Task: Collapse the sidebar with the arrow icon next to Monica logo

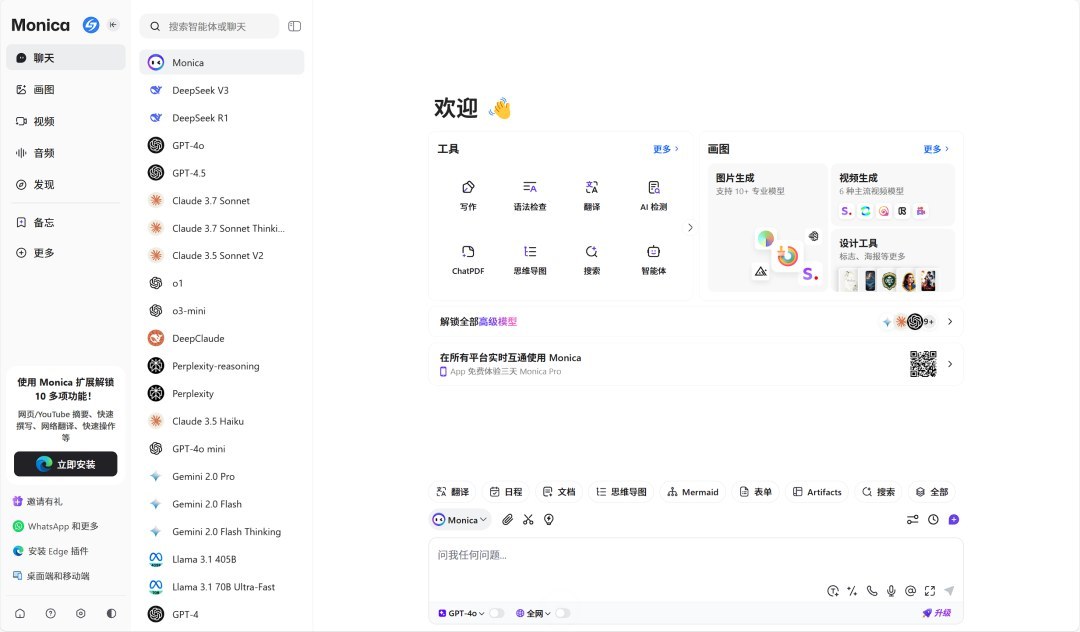Action: pyautogui.click(x=113, y=25)
